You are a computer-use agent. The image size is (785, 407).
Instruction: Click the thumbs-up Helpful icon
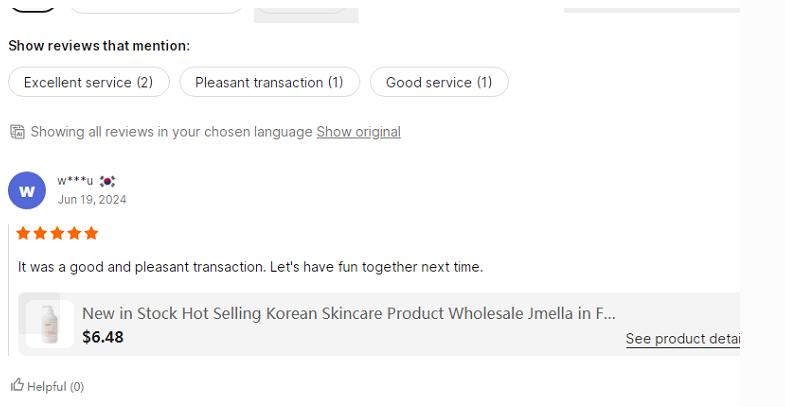pos(17,385)
